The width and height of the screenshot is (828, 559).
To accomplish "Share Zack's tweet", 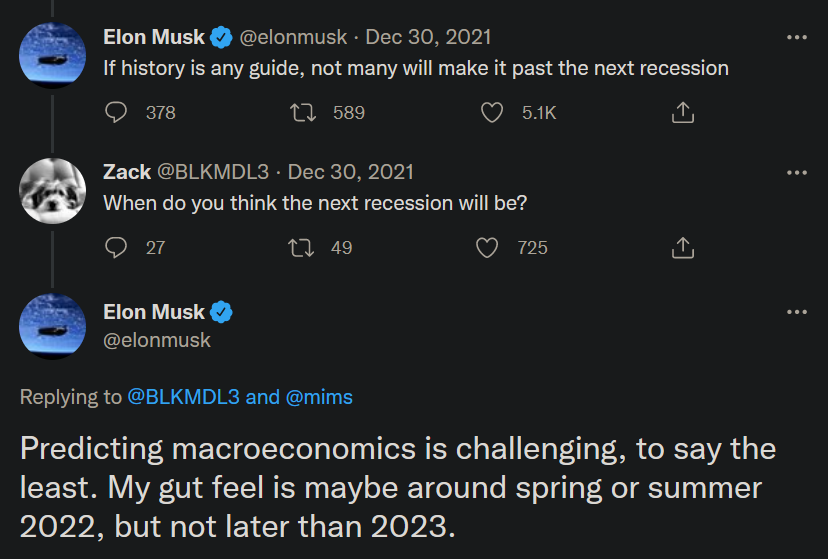I will pyautogui.click(x=683, y=248).
